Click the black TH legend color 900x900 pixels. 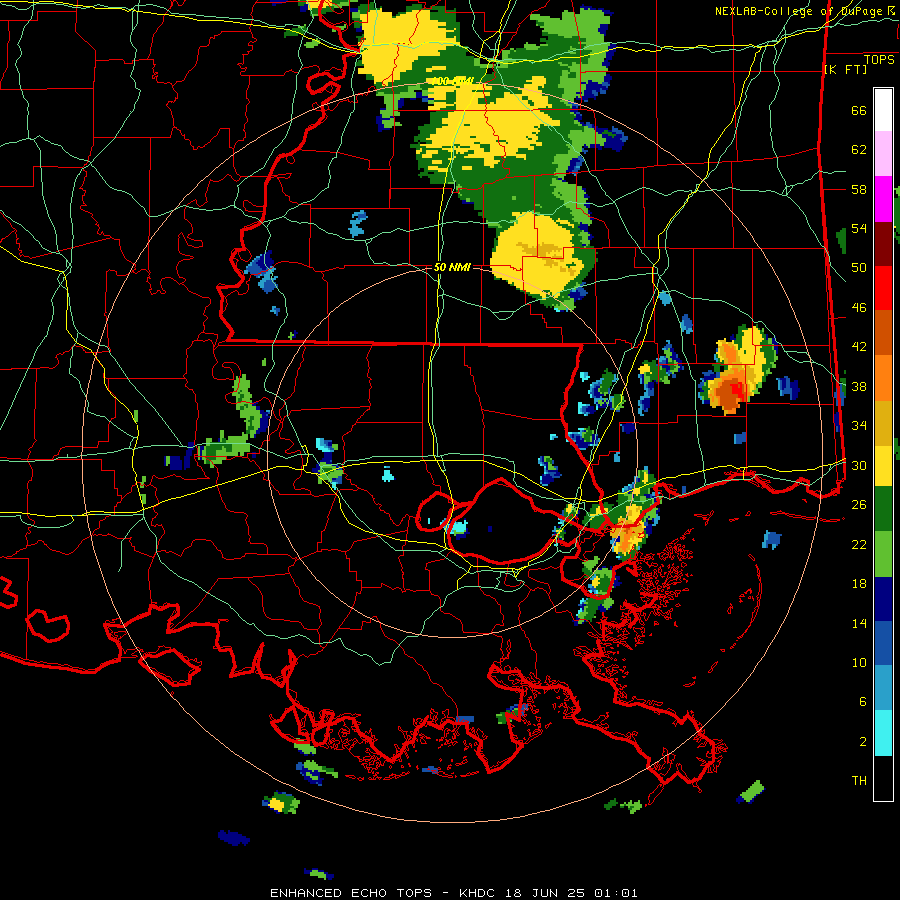pyautogui.click(x=883, y=778)
